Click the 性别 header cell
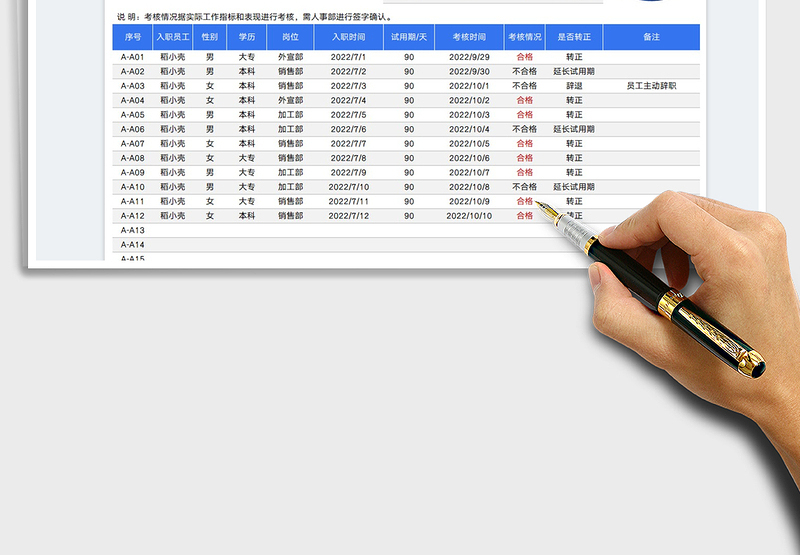Image resolution: width=800 pixels, height=555 pixels. pyautogui.click(x=209, y=37)
